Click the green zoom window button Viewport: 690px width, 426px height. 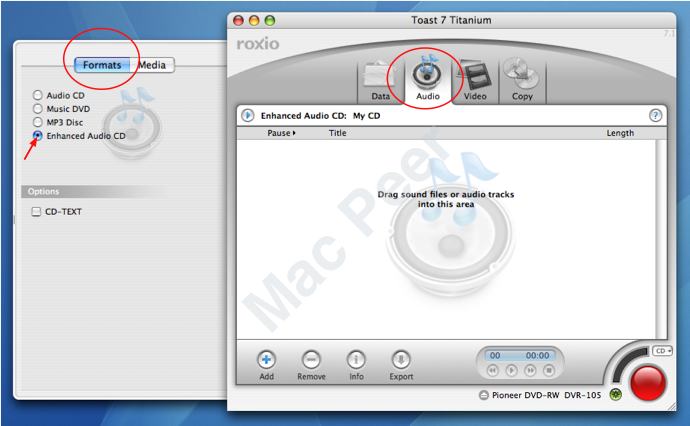[270, 20]
